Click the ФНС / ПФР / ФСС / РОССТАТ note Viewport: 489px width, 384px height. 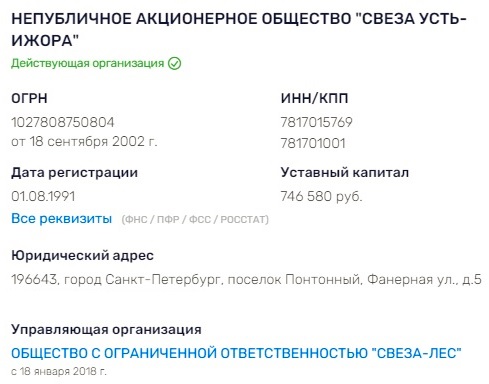[195, 220]
